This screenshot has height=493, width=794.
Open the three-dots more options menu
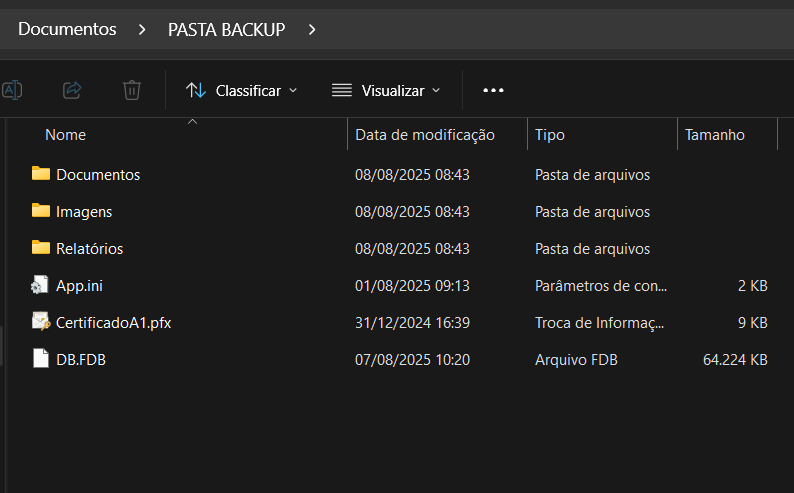(493, 90)
